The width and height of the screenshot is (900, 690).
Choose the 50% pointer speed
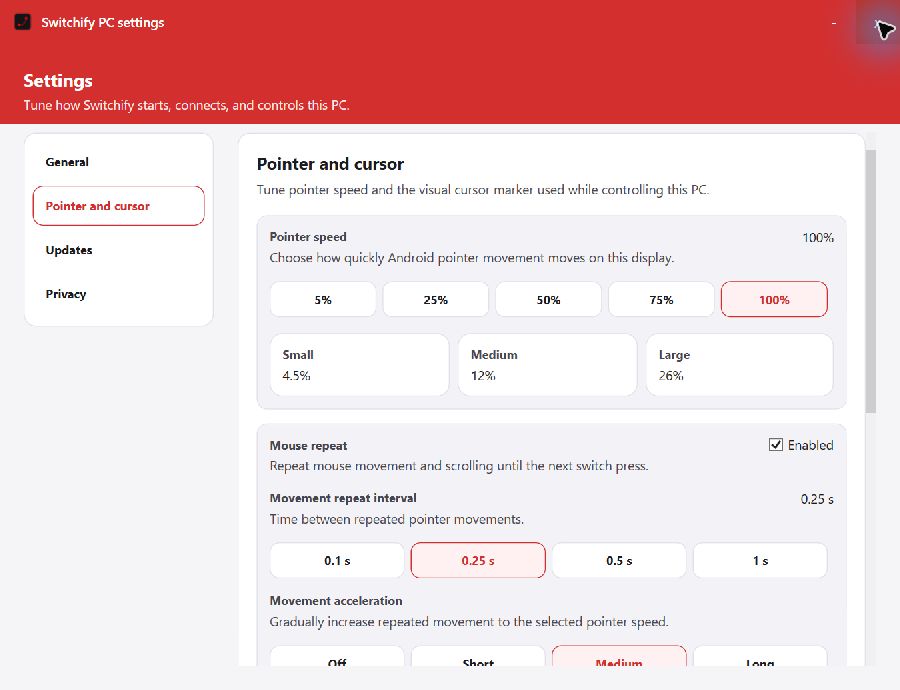[548, 299]
